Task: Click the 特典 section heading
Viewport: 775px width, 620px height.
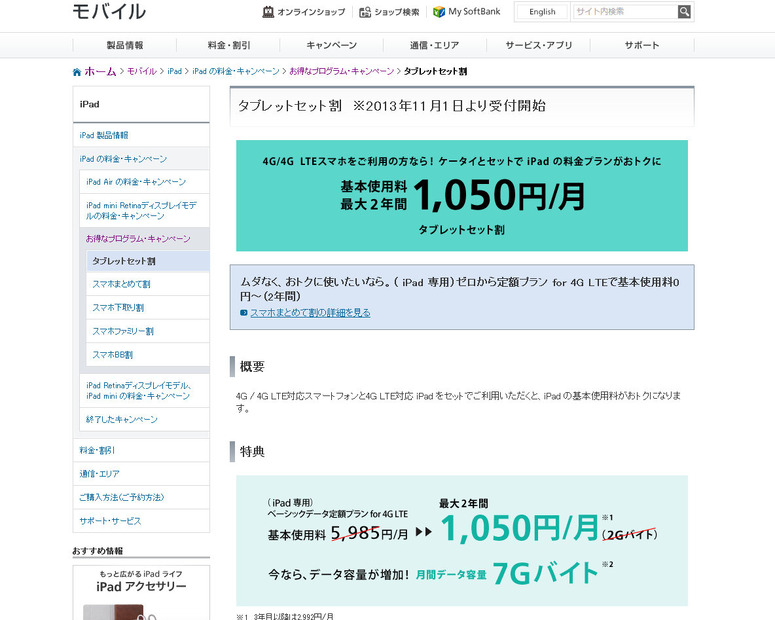Action: tap(252, 451)
